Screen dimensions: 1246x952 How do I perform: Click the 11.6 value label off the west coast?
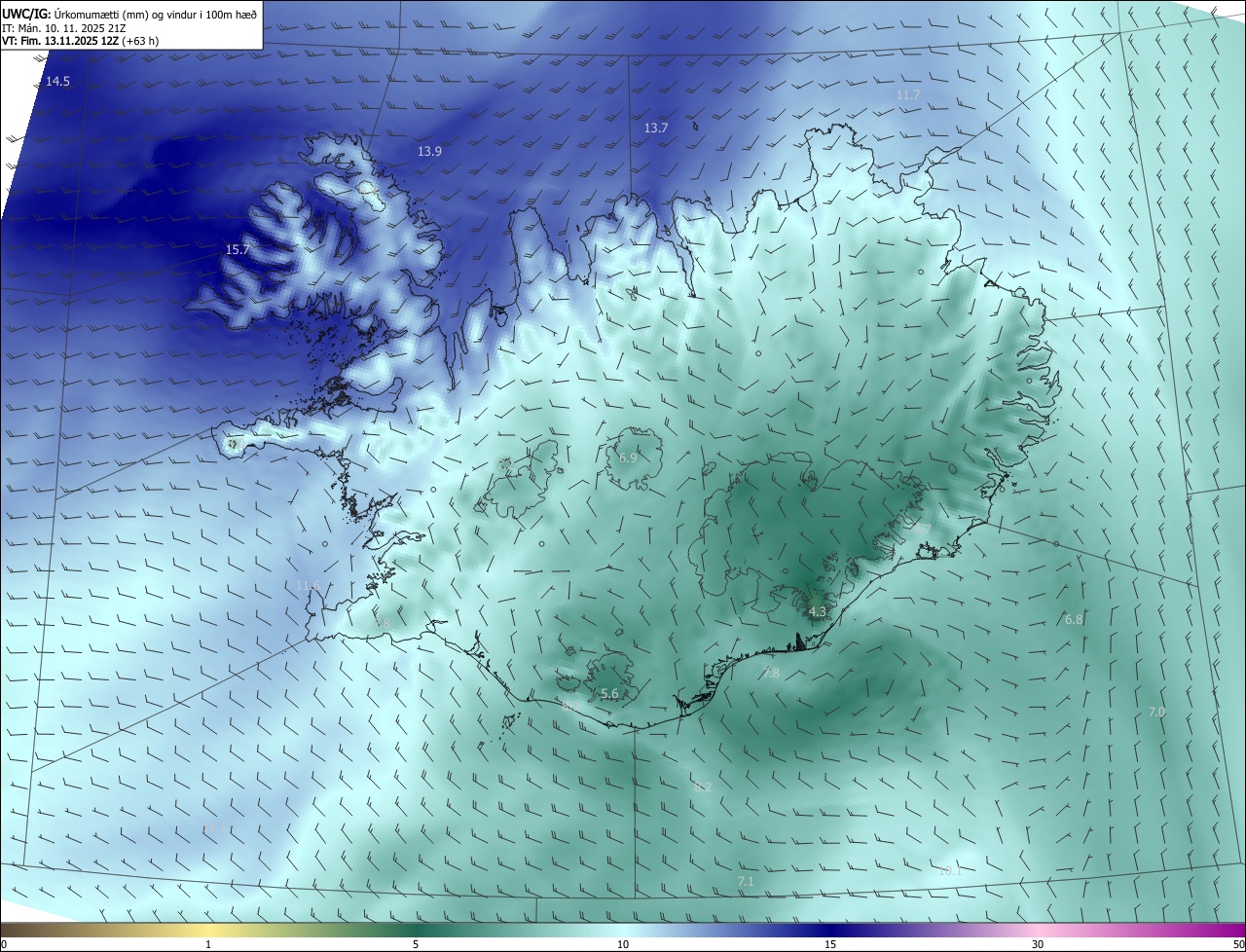pos(308,586)
